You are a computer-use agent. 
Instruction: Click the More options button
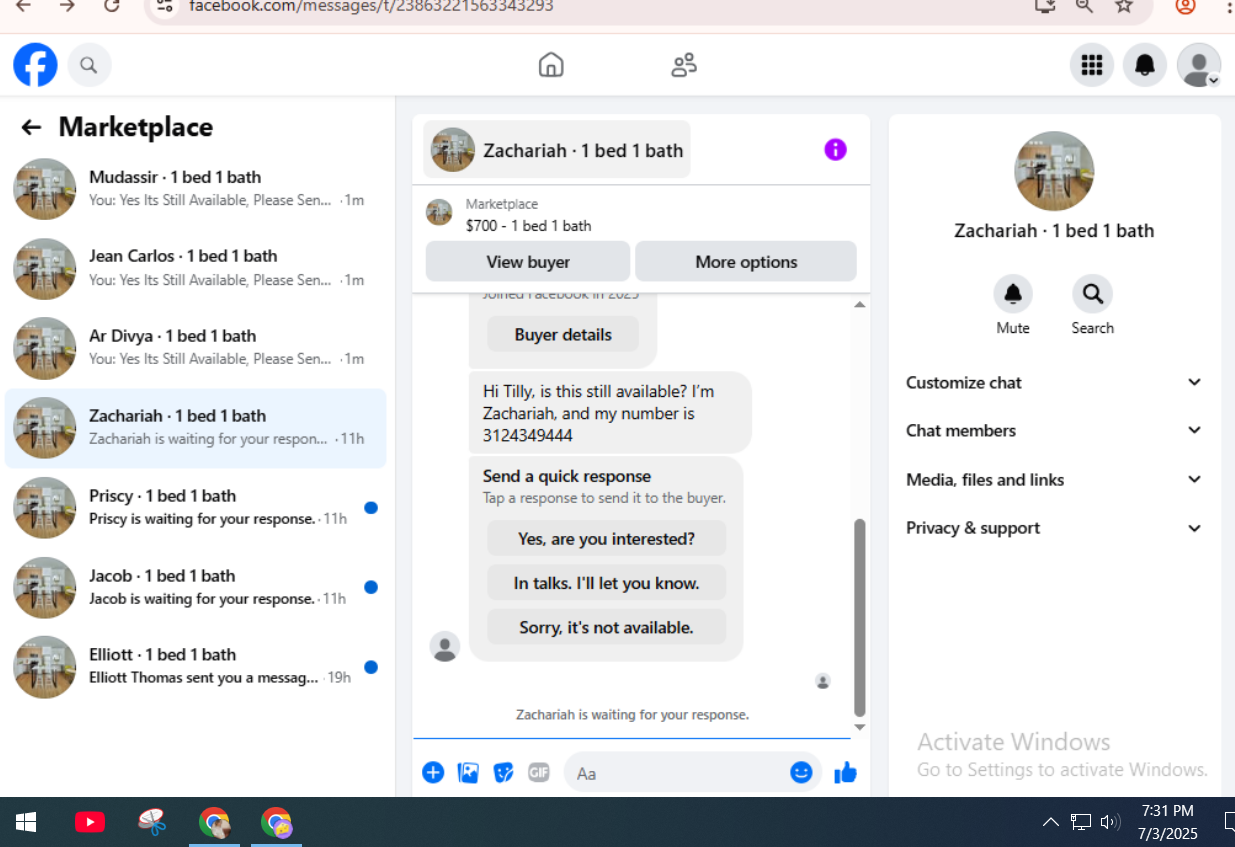click(x=746, y=262)
